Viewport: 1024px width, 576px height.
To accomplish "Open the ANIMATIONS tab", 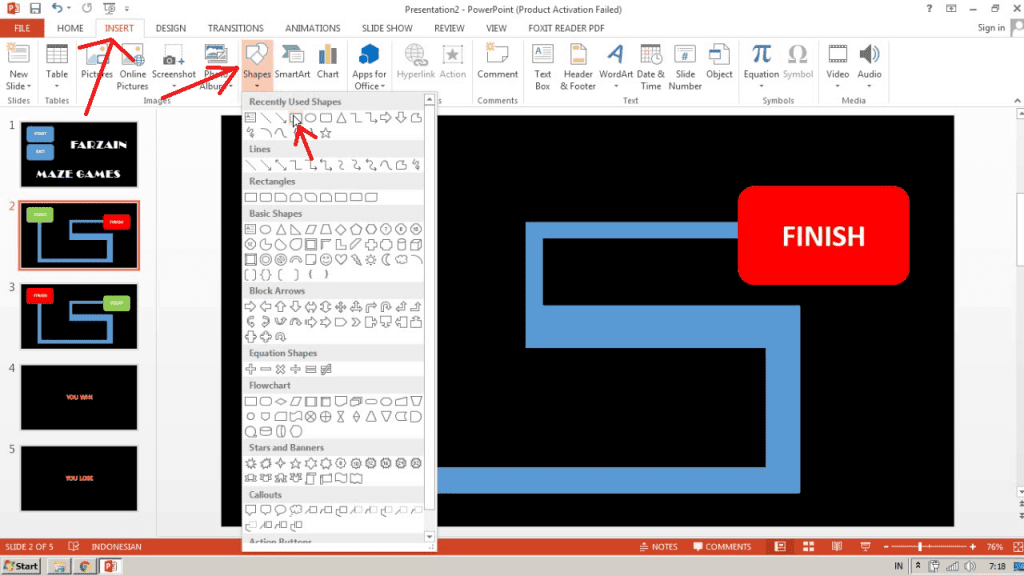I will [x=312, y=28].
